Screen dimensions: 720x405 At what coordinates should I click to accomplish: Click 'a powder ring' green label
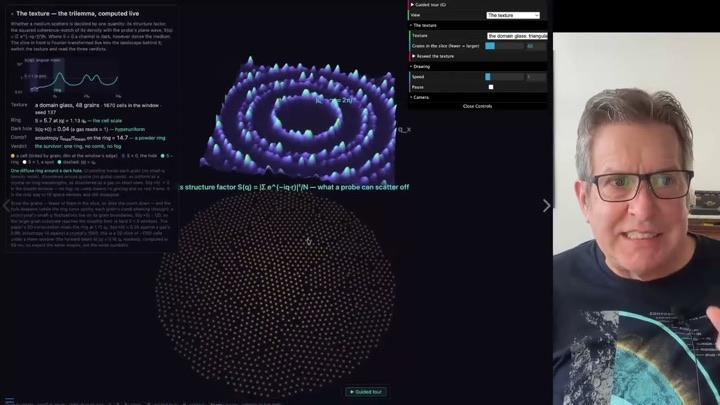click(150, 138)
